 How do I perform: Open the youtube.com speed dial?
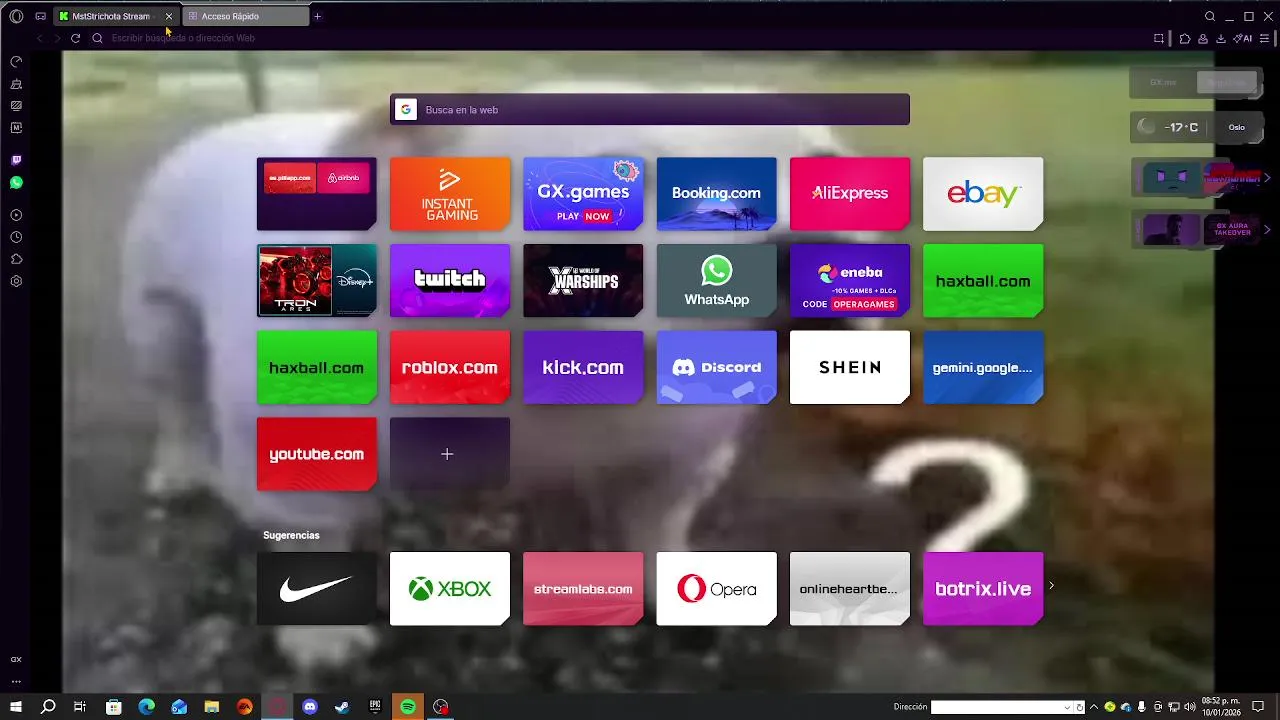tap(317, 454)
